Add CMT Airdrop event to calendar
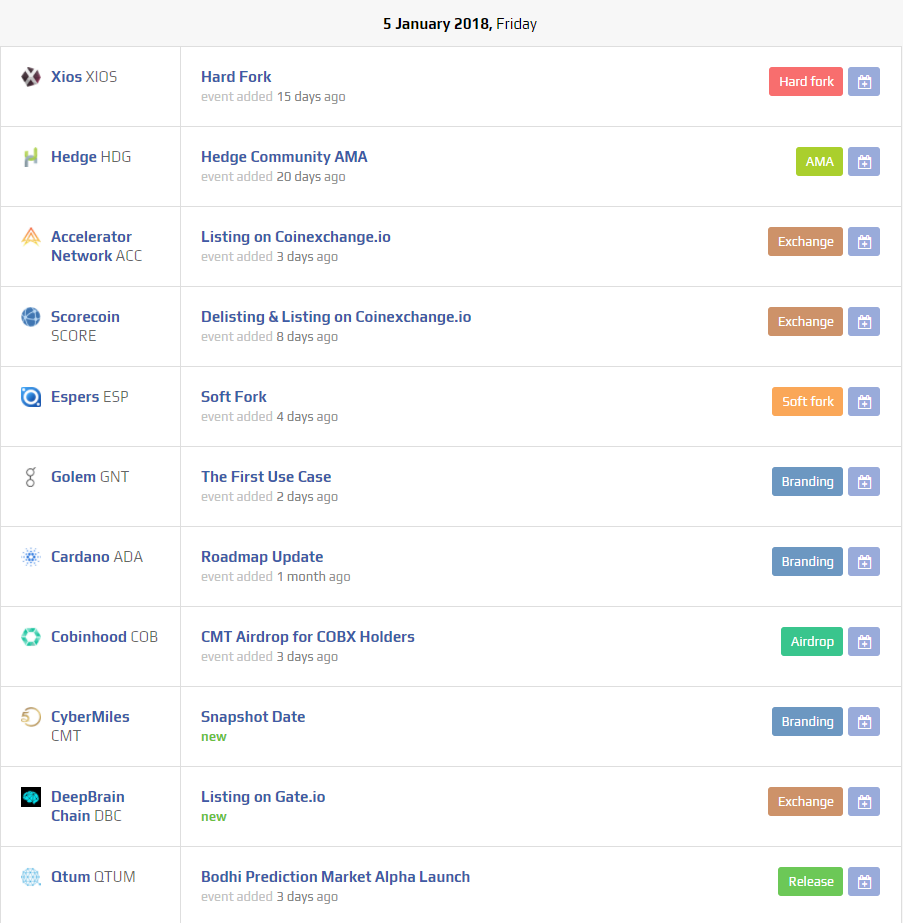 (864, 642)
